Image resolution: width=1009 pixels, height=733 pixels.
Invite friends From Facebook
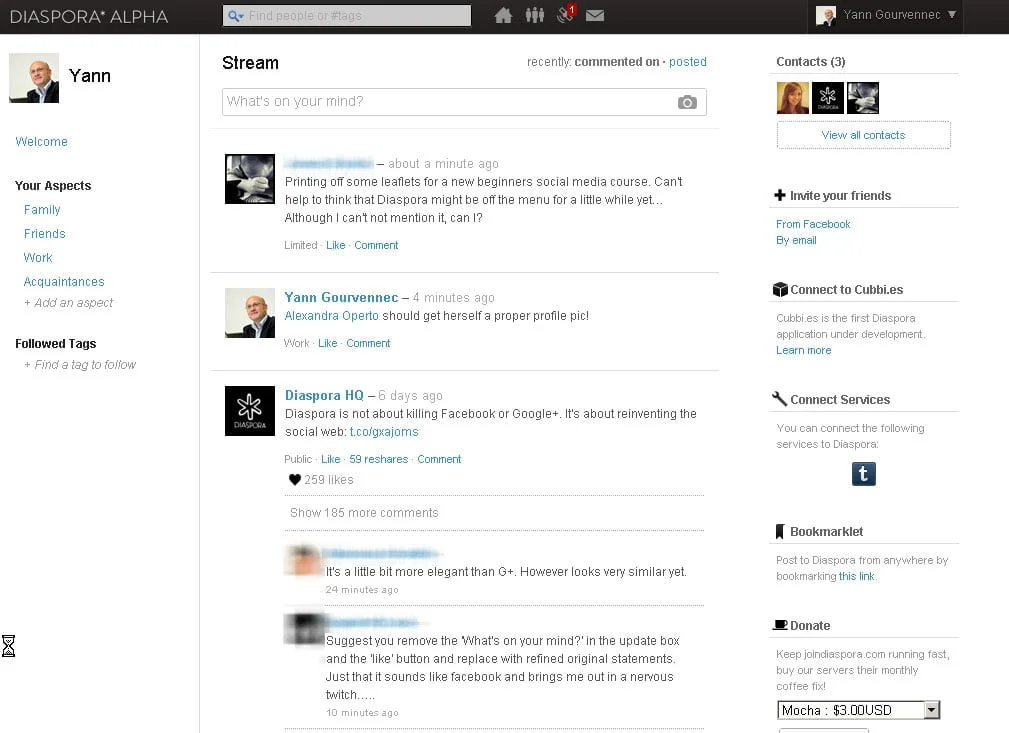point(813,224)
